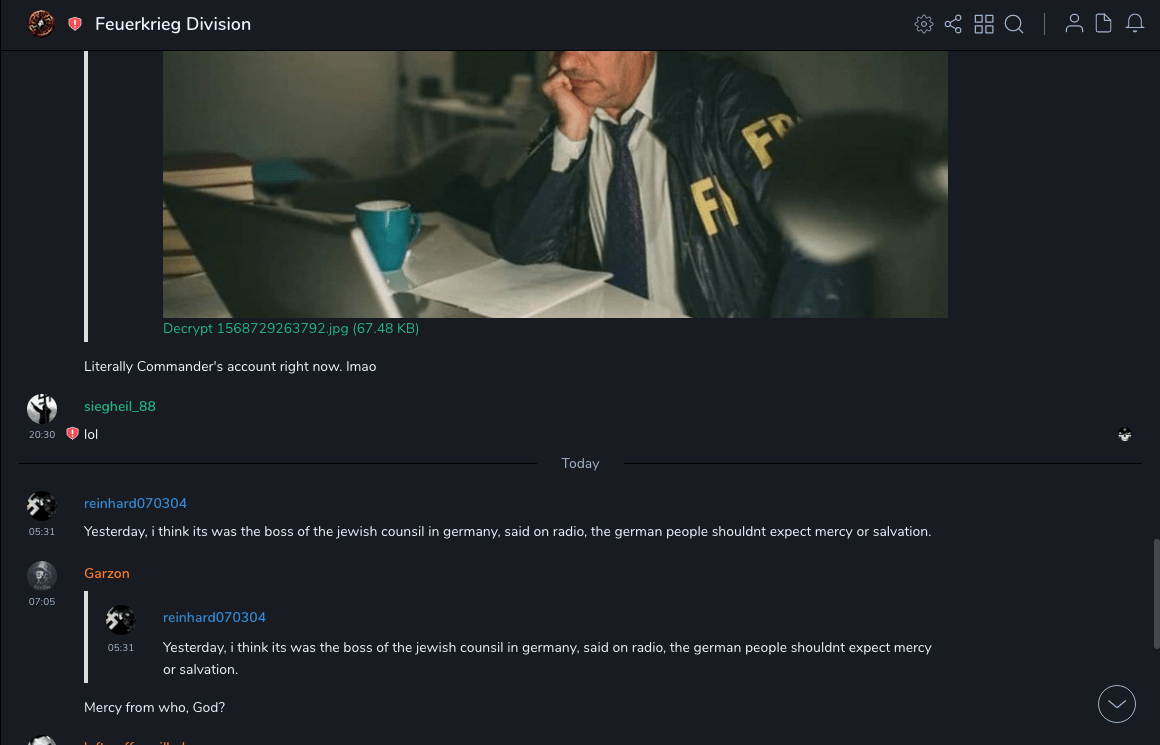Show room members list icon
This screenshot has height=745, width=1160.
(x=1074, y=24)
